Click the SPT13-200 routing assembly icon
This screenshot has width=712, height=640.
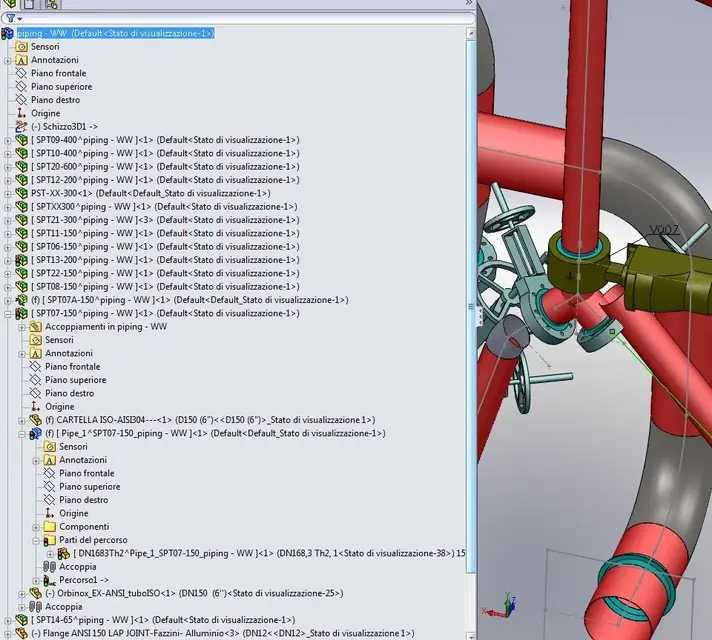[x=21, y=260]
